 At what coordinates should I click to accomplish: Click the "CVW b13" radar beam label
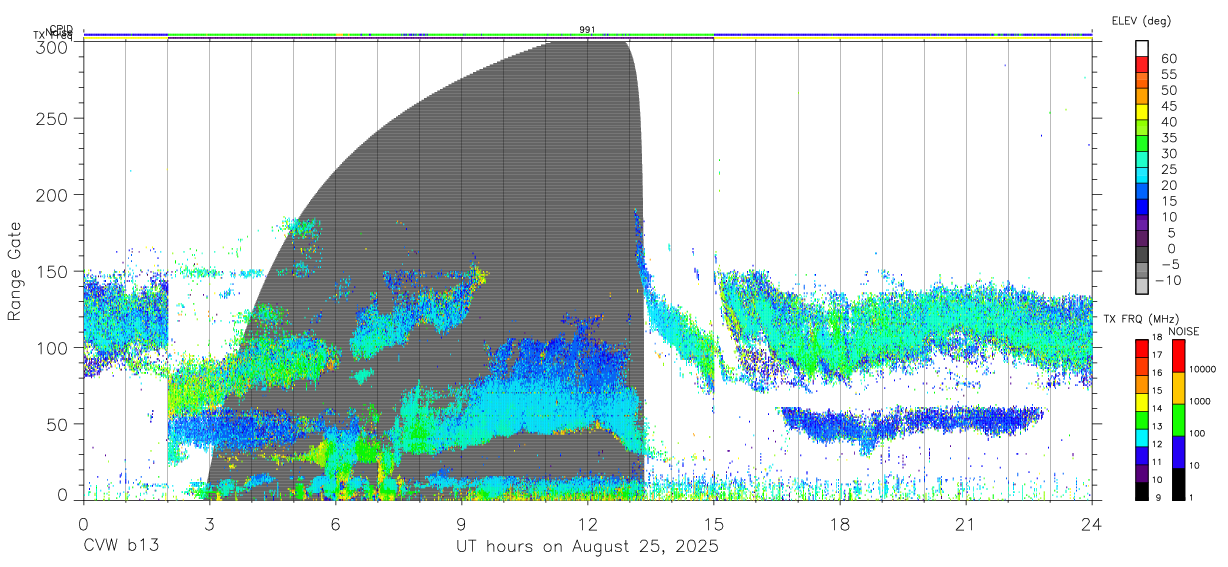121,547
